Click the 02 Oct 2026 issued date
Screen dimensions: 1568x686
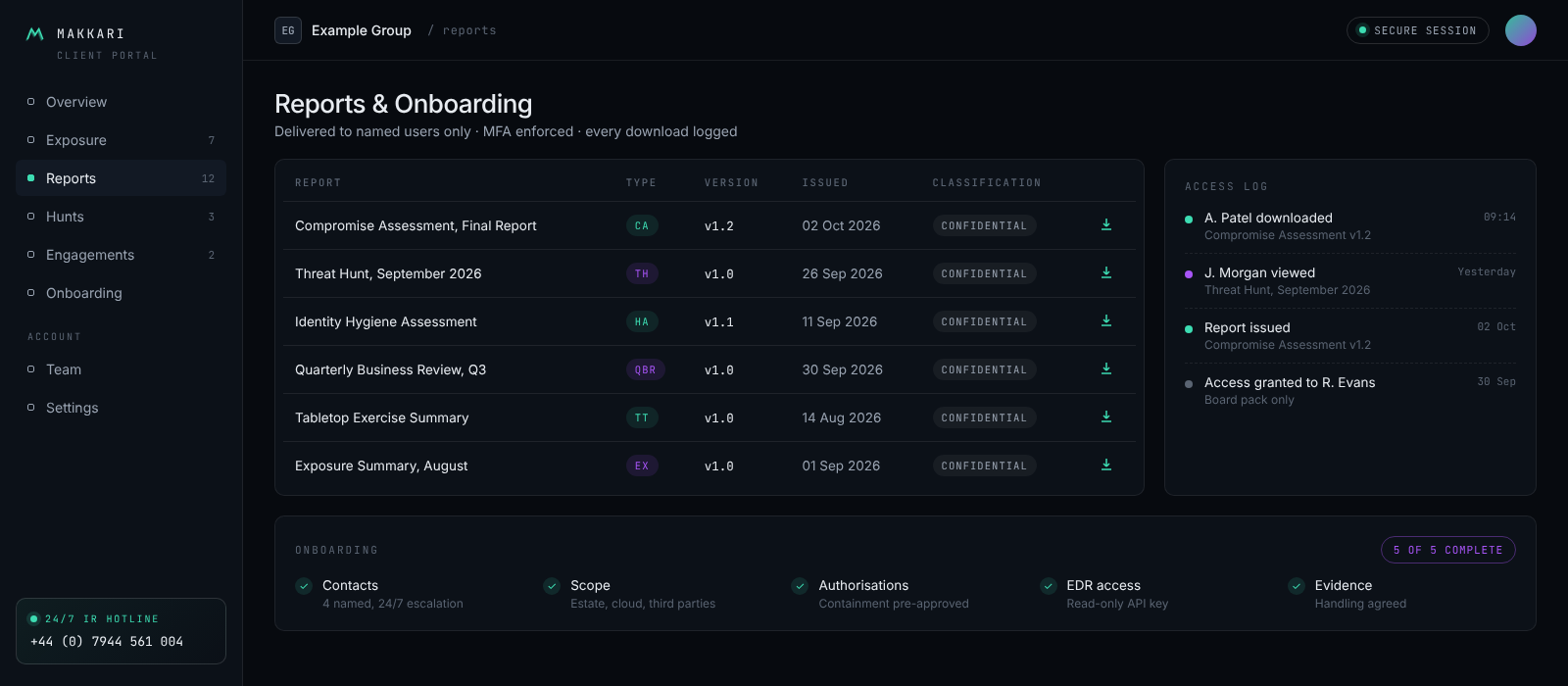(841, 225)
